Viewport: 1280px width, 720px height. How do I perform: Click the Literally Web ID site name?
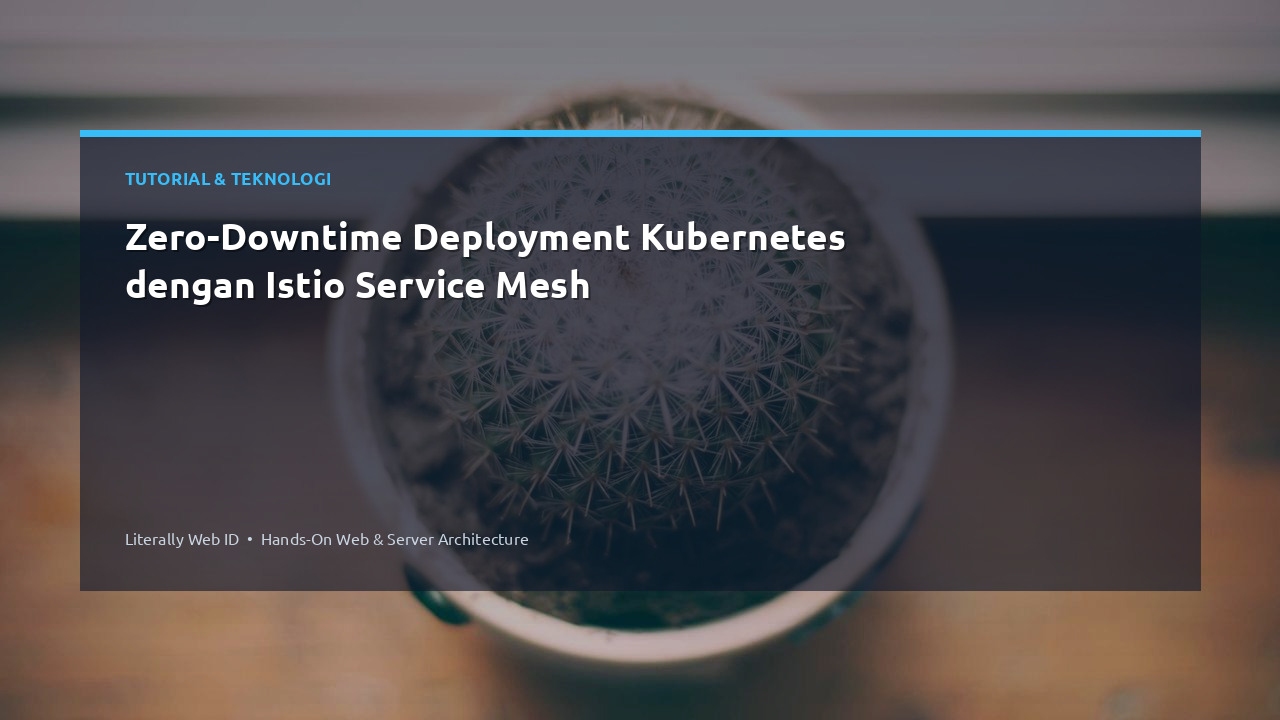pyautogui.click(x=182, y=539)
